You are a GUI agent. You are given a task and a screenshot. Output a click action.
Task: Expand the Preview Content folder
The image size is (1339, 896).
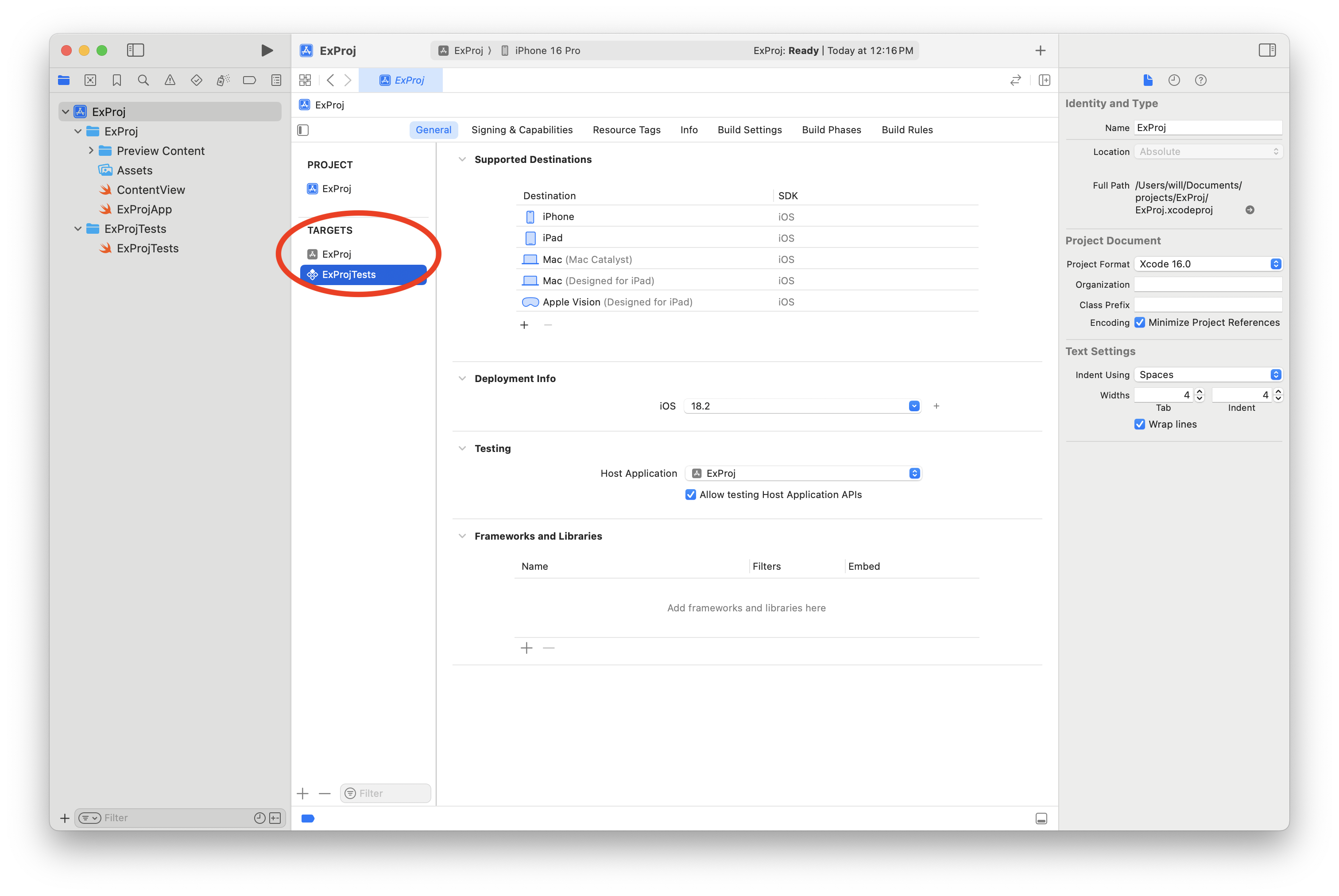tap(91, 150)
